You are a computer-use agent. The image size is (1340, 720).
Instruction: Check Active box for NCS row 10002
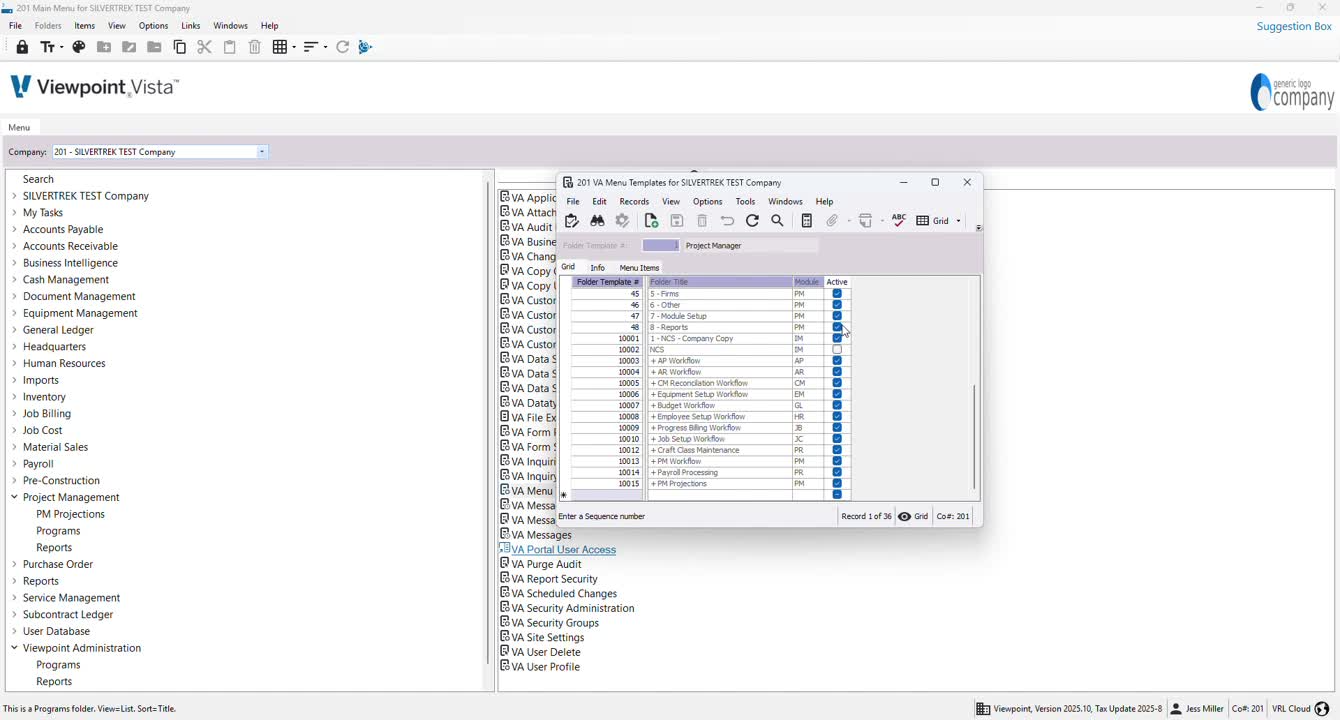coord(837,350)
